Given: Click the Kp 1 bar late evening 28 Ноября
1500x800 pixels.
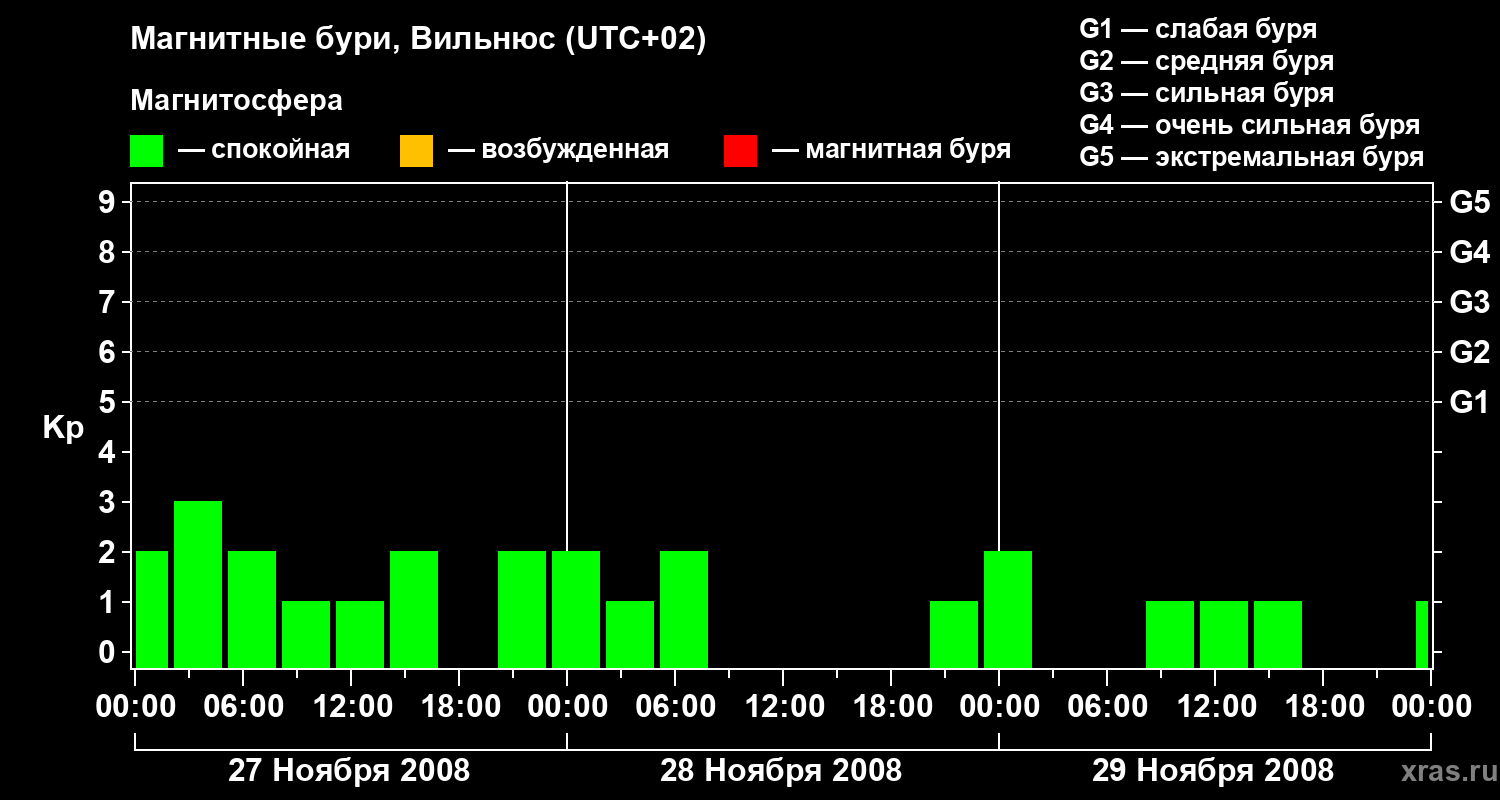Looking at the screenshot, I should point(954,634).
